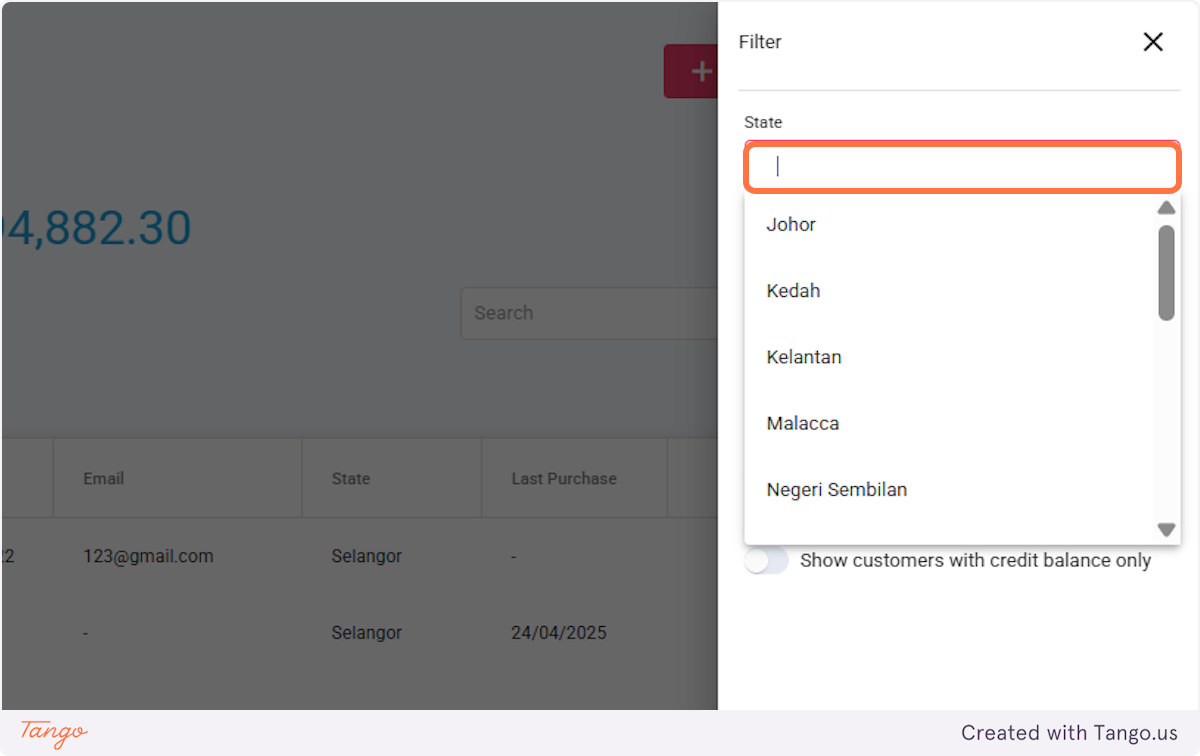Click the 24/04/2025 last purchase cell
Image resolution: width=1200 pixels, height=756 pixels.
[x=559, y=633]
